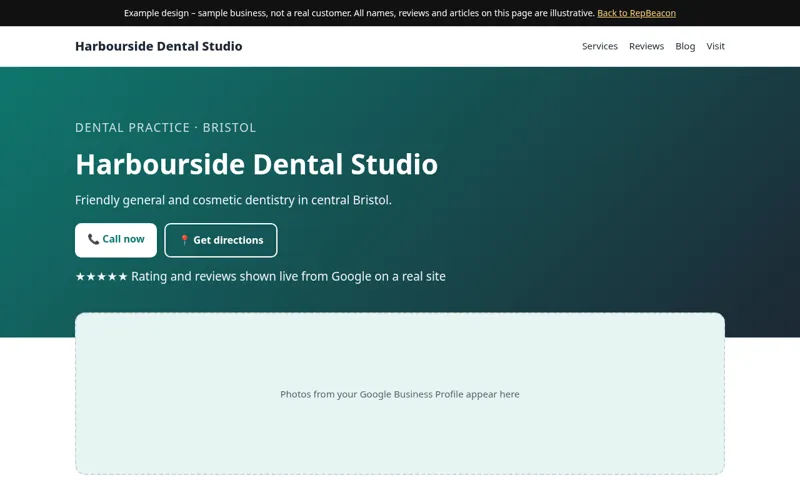
Task: Click the DENTAL PRACTICE · BRISTOL label
Action: tap(165, 128)
